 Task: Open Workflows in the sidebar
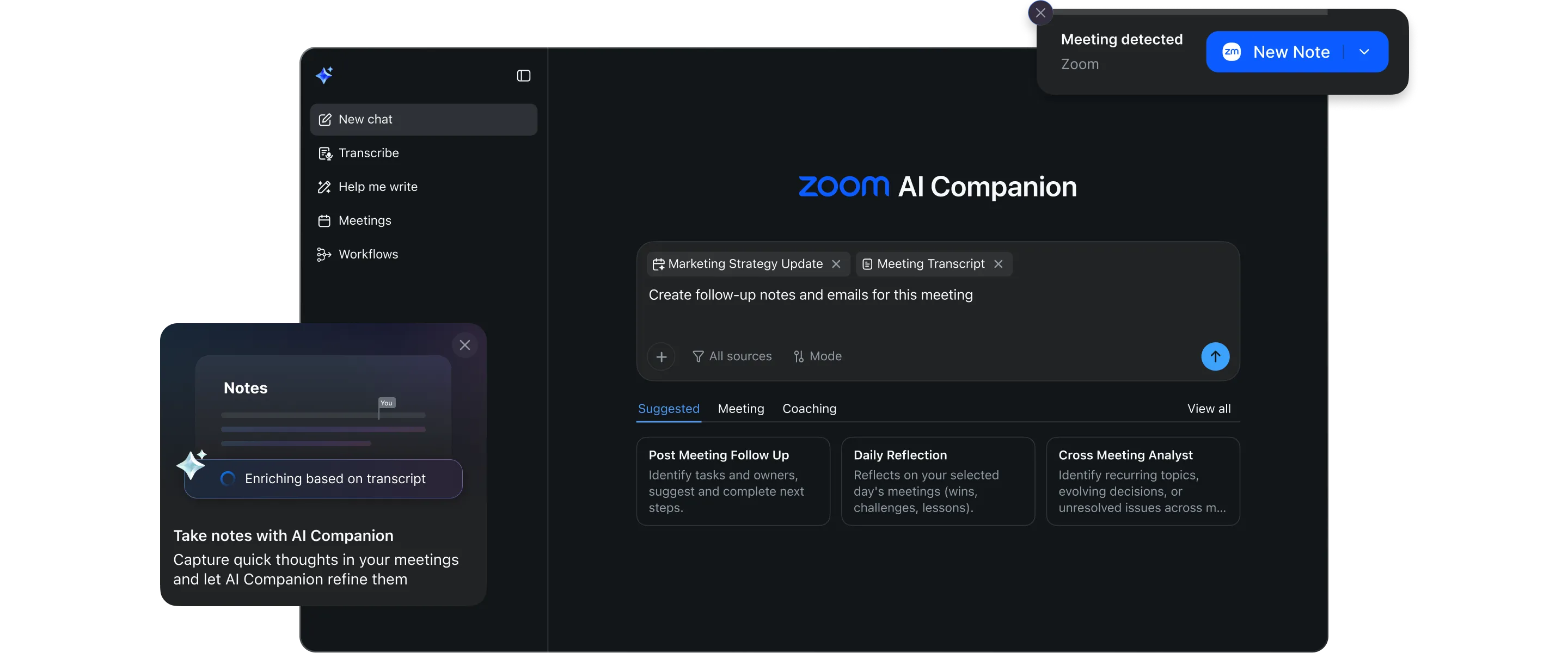point(367,254)
